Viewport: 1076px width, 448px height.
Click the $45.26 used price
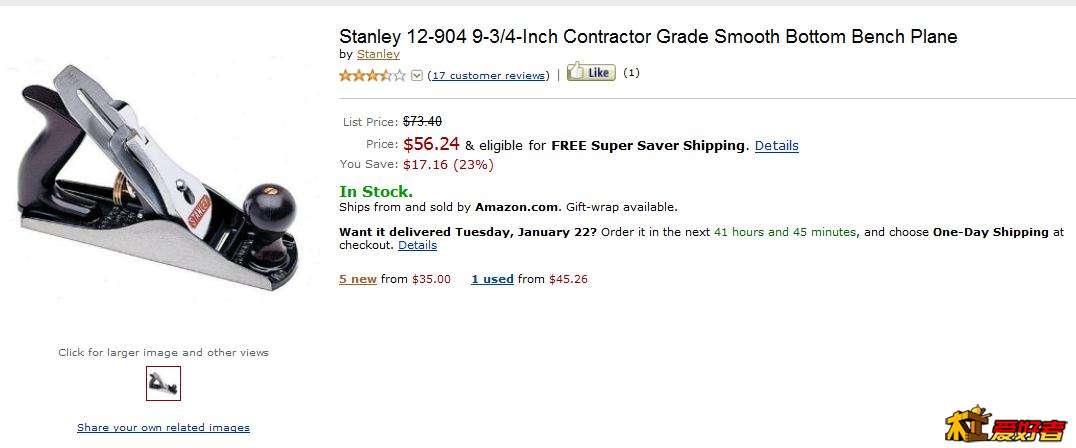pos(568,279)
